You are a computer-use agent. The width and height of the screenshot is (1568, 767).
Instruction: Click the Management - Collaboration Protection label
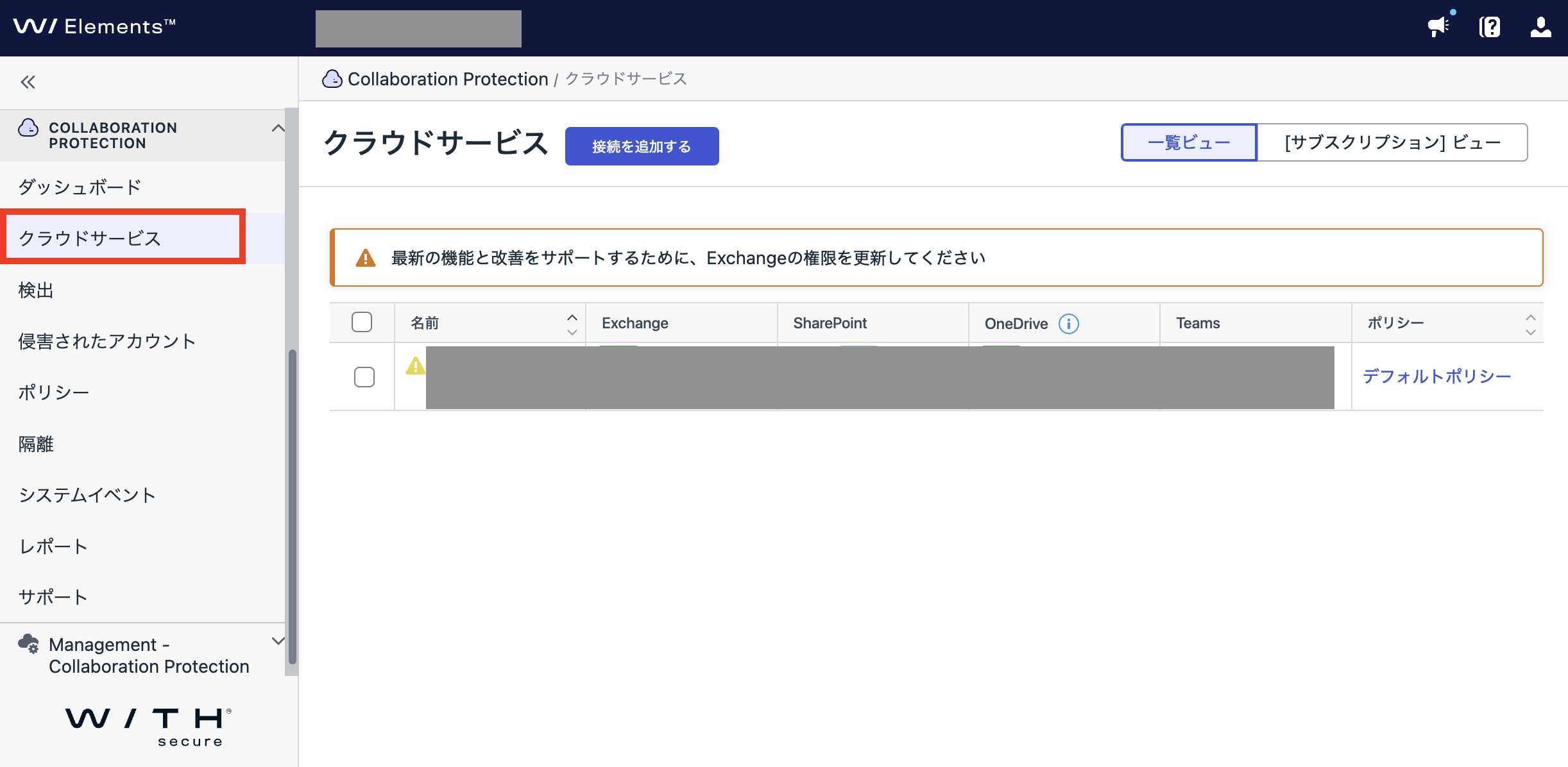(149, 655)
